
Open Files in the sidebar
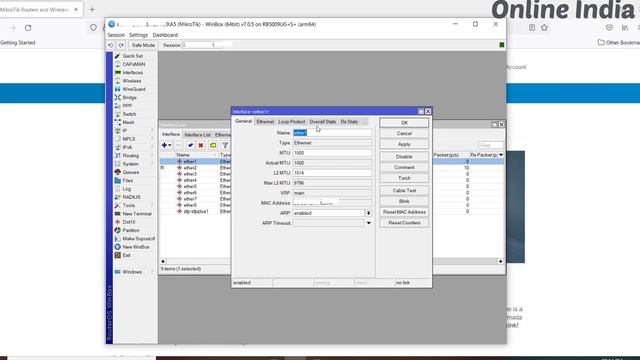128,180
